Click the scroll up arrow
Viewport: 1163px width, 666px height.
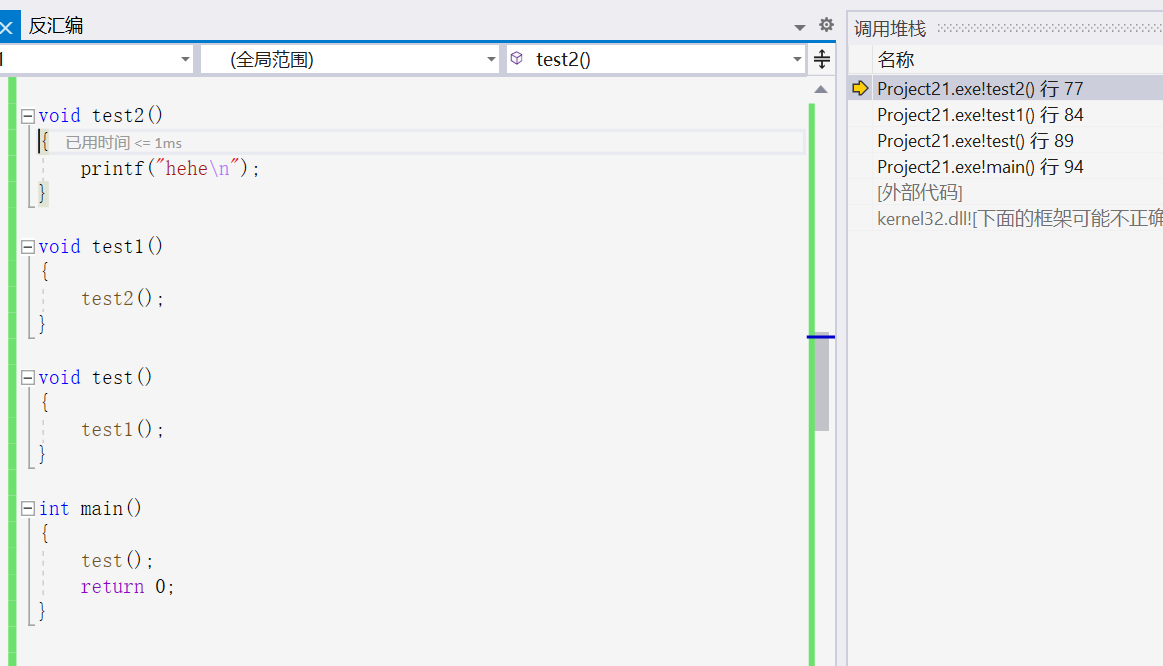pyautogui.click(x=821, y=90)
